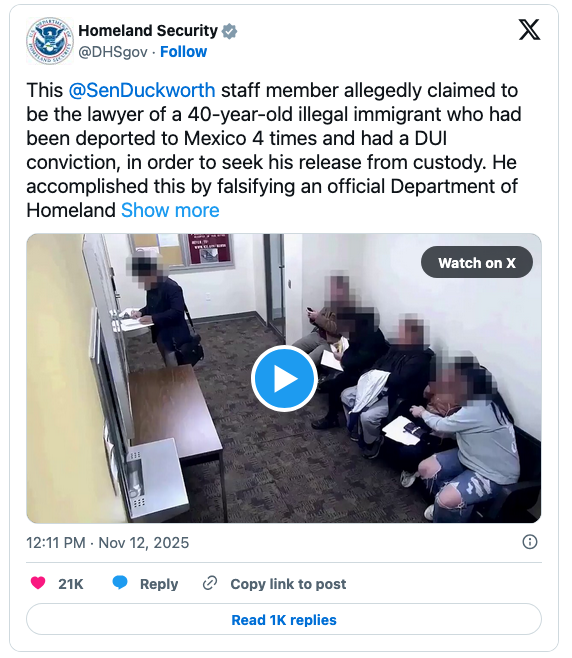
Task: Expand tweet text with Show more
Action: [x=170, y=210]
